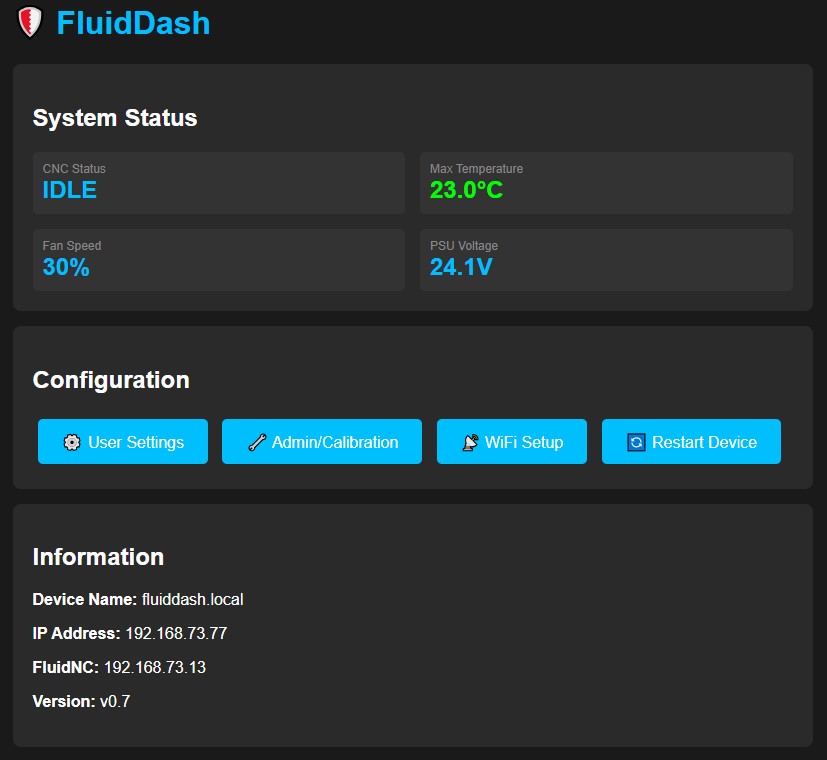
Task: Click the System Status heading
Action: 115,118
